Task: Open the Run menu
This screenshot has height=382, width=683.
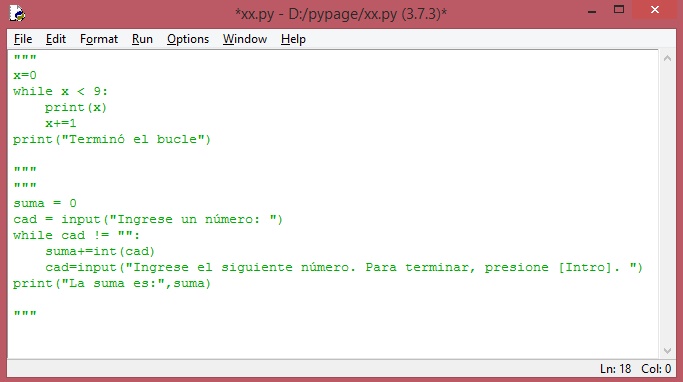Action: click(142, 39)
